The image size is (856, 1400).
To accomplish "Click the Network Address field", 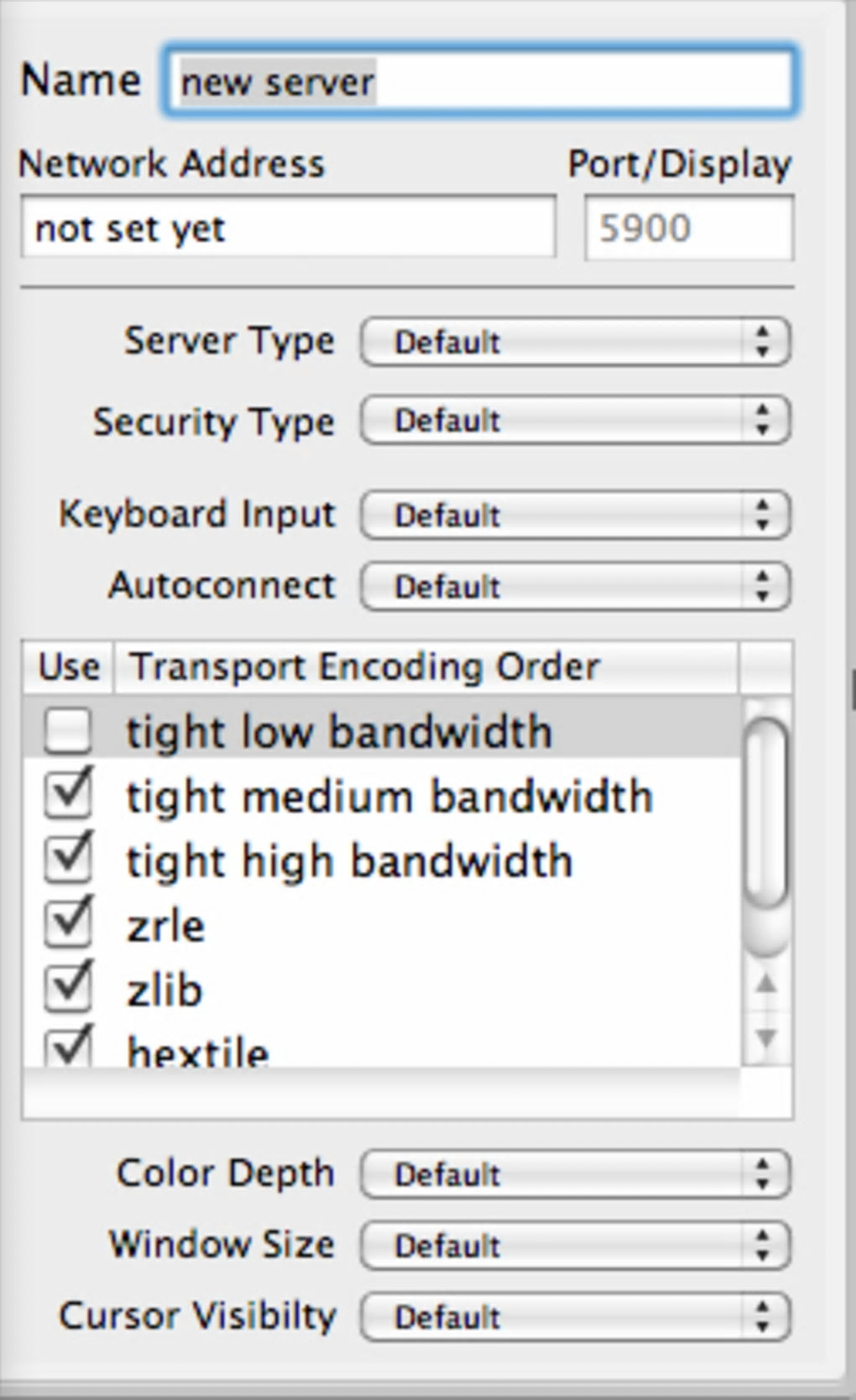I will (x=288, y=228).
